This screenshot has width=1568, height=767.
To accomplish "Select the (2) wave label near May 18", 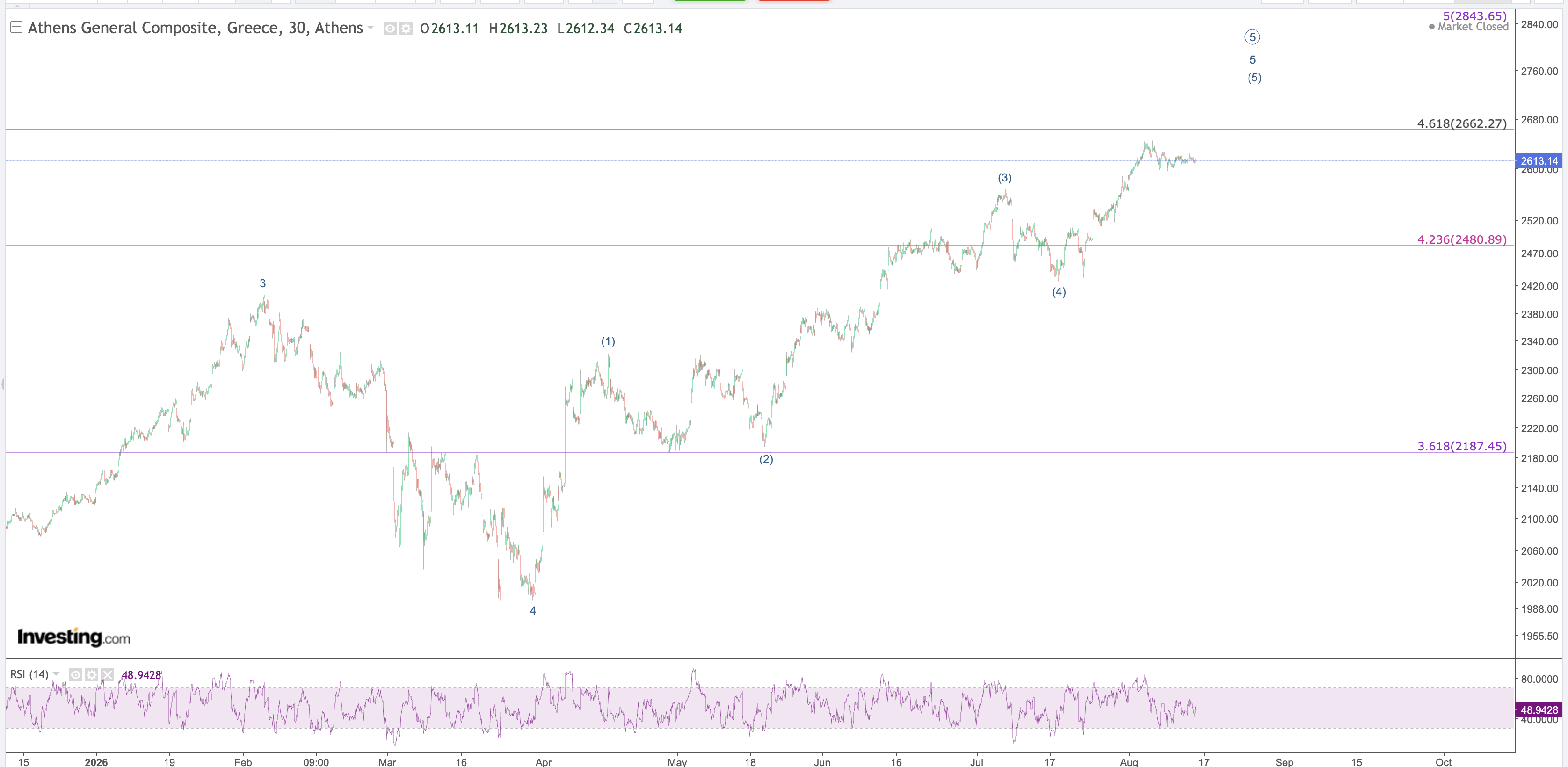I will pos(766,459).
